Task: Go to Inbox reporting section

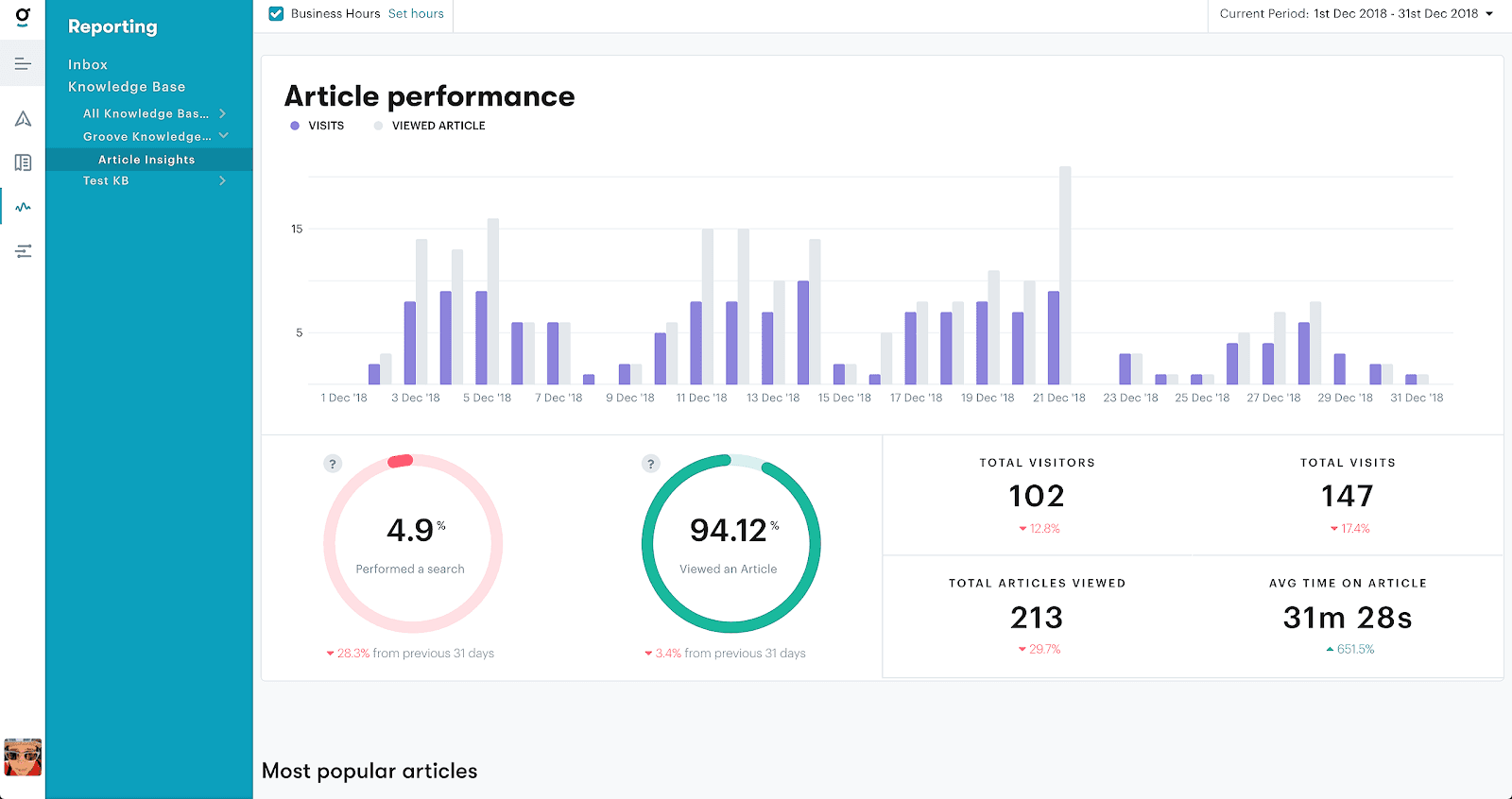Action: coord(88,64)
